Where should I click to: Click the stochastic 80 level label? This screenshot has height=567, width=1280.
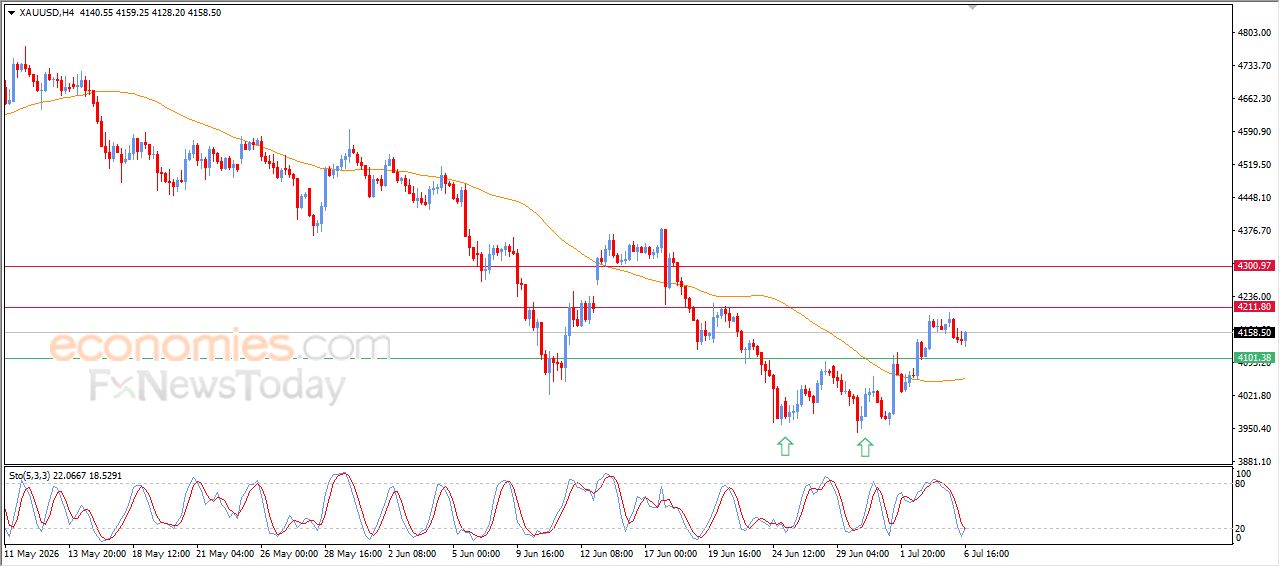(1241, 484)
